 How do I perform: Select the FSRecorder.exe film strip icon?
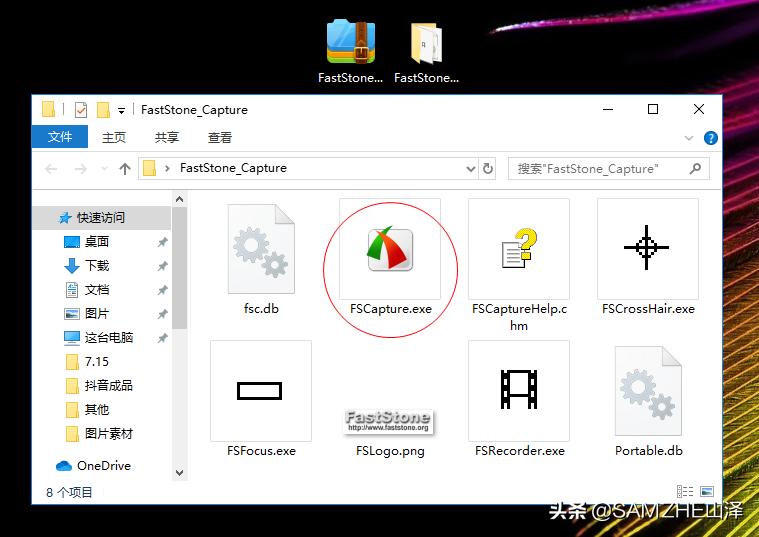tap(519, 389)
